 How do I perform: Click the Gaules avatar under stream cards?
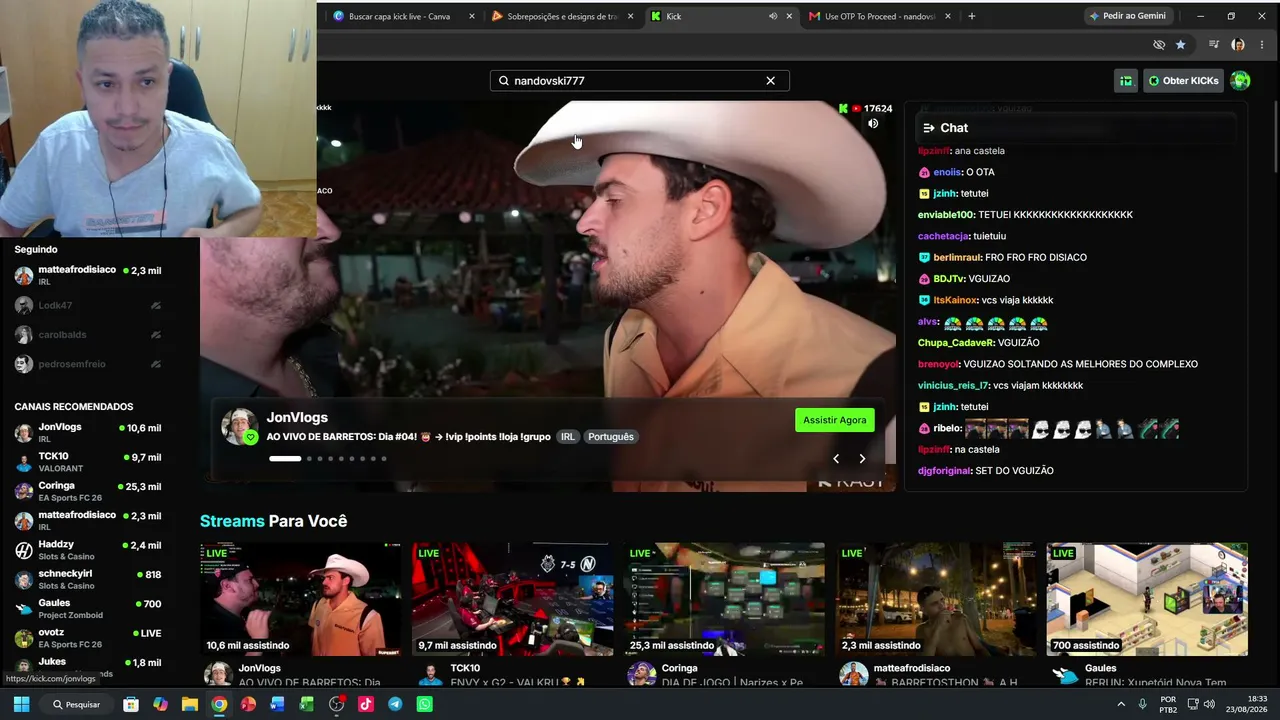pos(1066,675)
